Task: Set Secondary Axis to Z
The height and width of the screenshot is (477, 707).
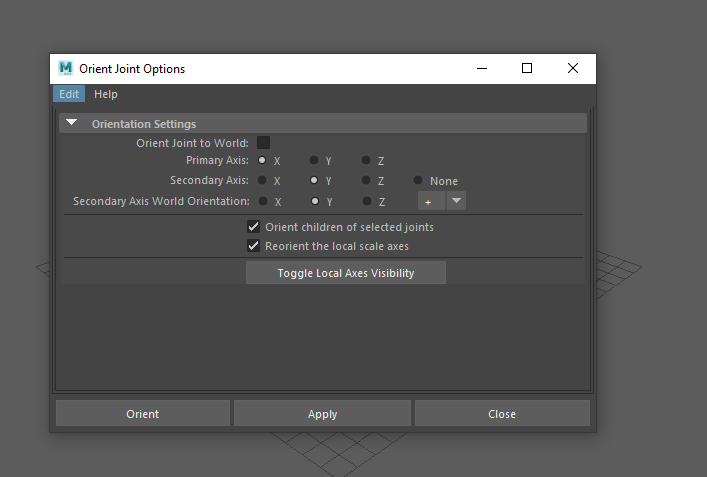Action: coord(366,181)
